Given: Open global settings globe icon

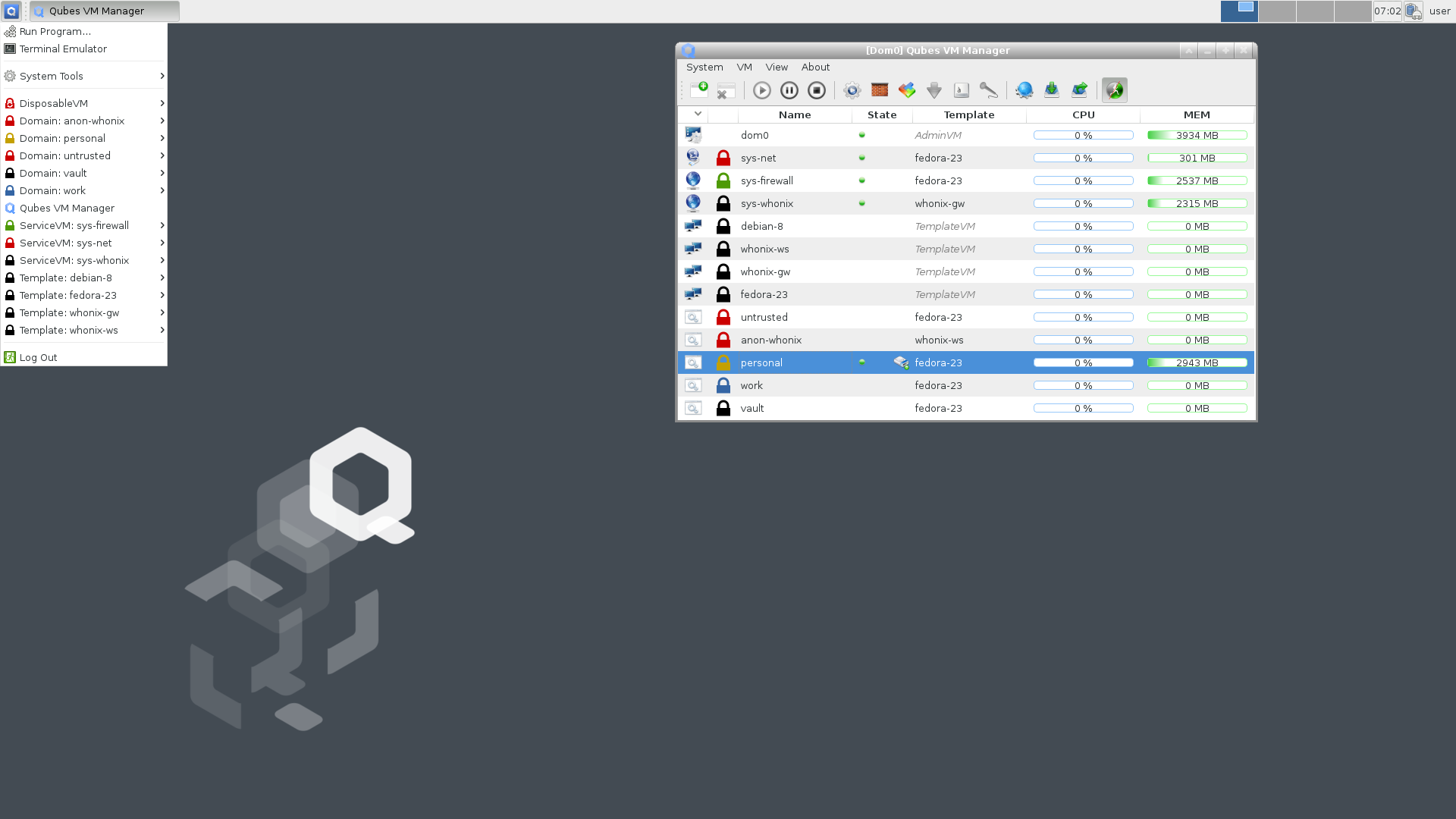Looking at the screenshot, I should 1025,90.
